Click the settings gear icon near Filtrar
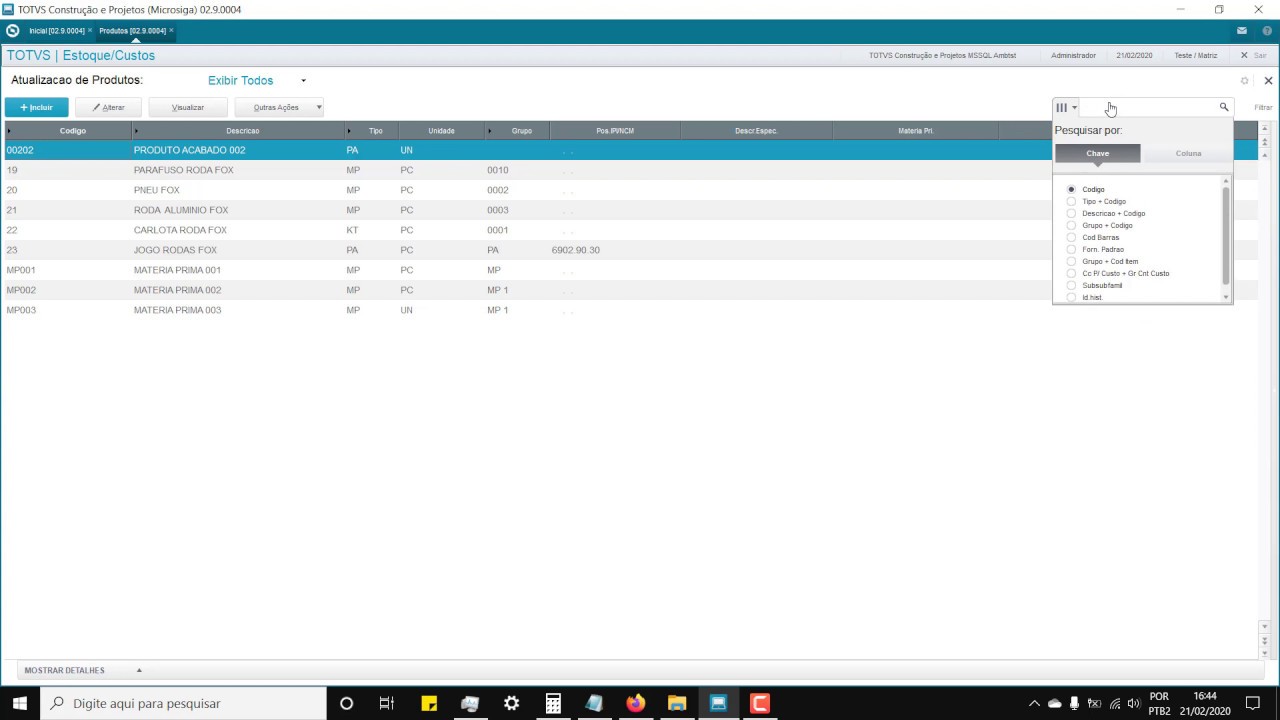1280x720 pixels. click(x=1245, y=81)
